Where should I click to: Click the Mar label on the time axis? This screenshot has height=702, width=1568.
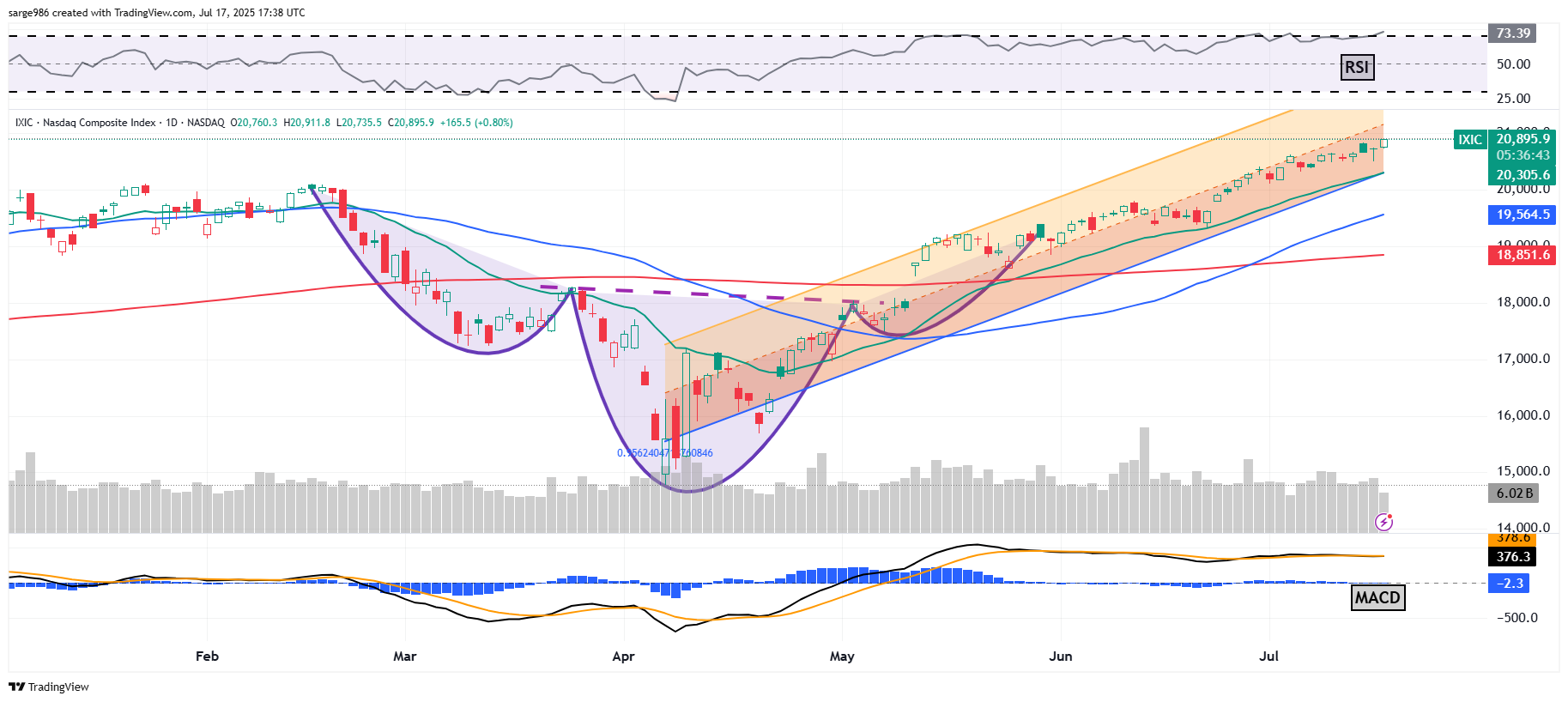(x=404, y=657)
